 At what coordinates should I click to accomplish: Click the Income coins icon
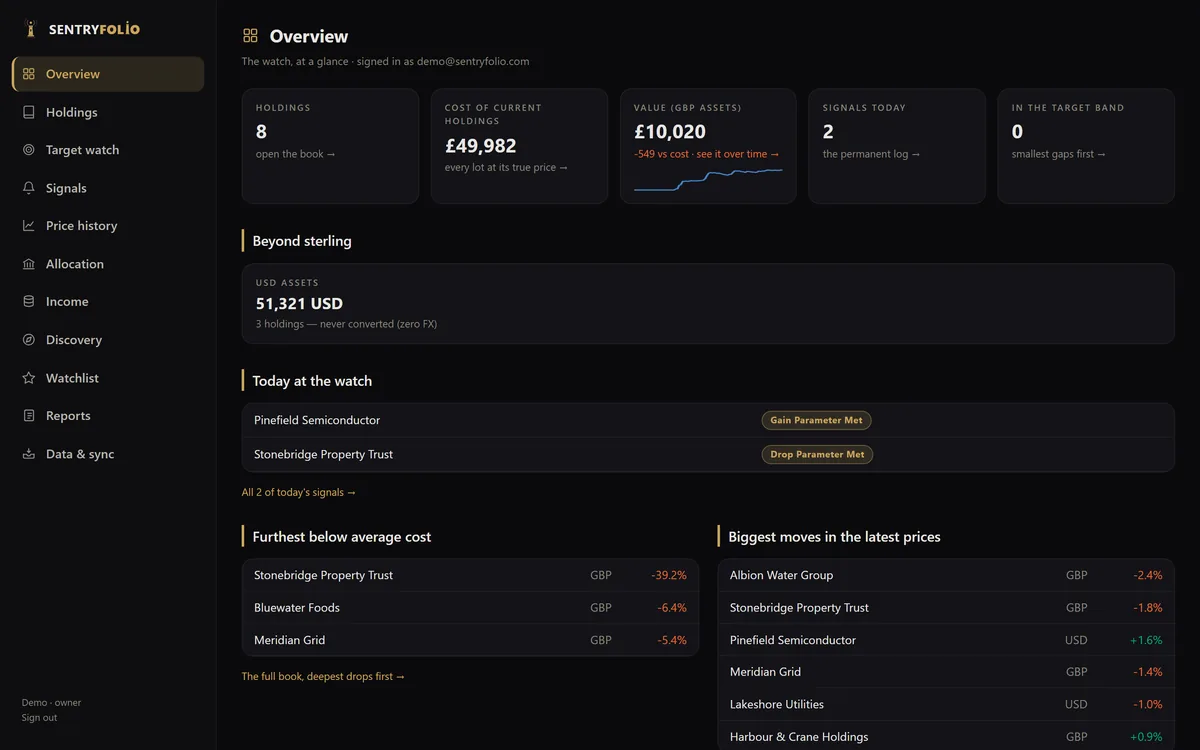point(29,302)
